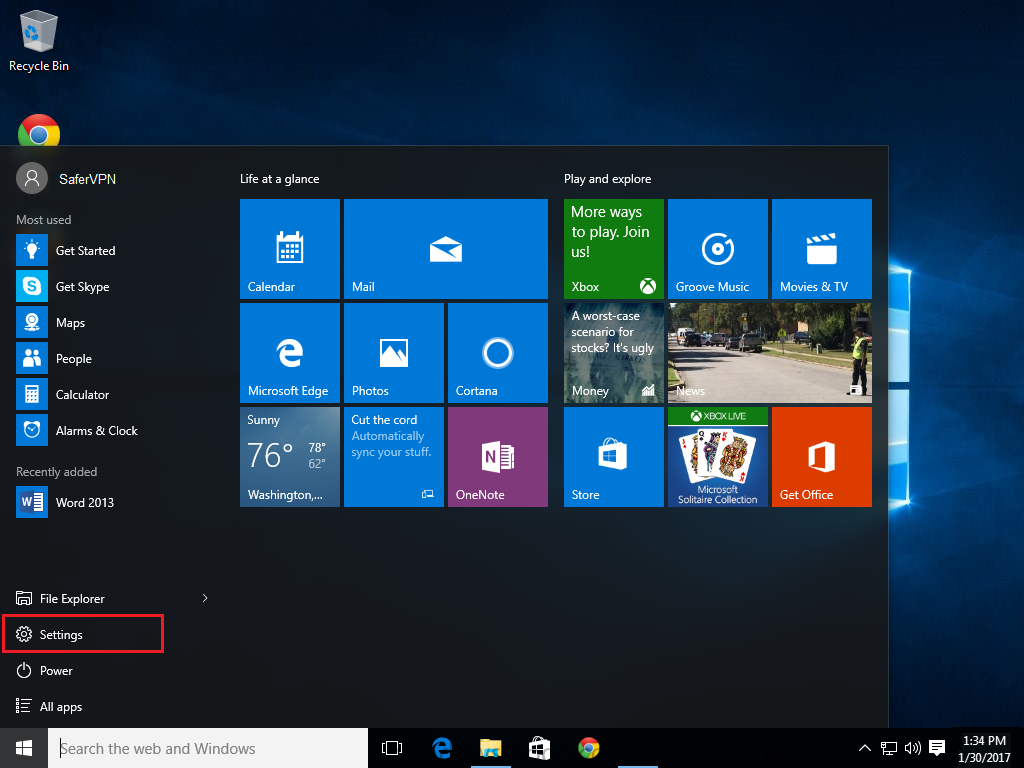Screen dimensions: 1024x768
Task: Click the Search the web and Windows box
Action: point(210,748)
